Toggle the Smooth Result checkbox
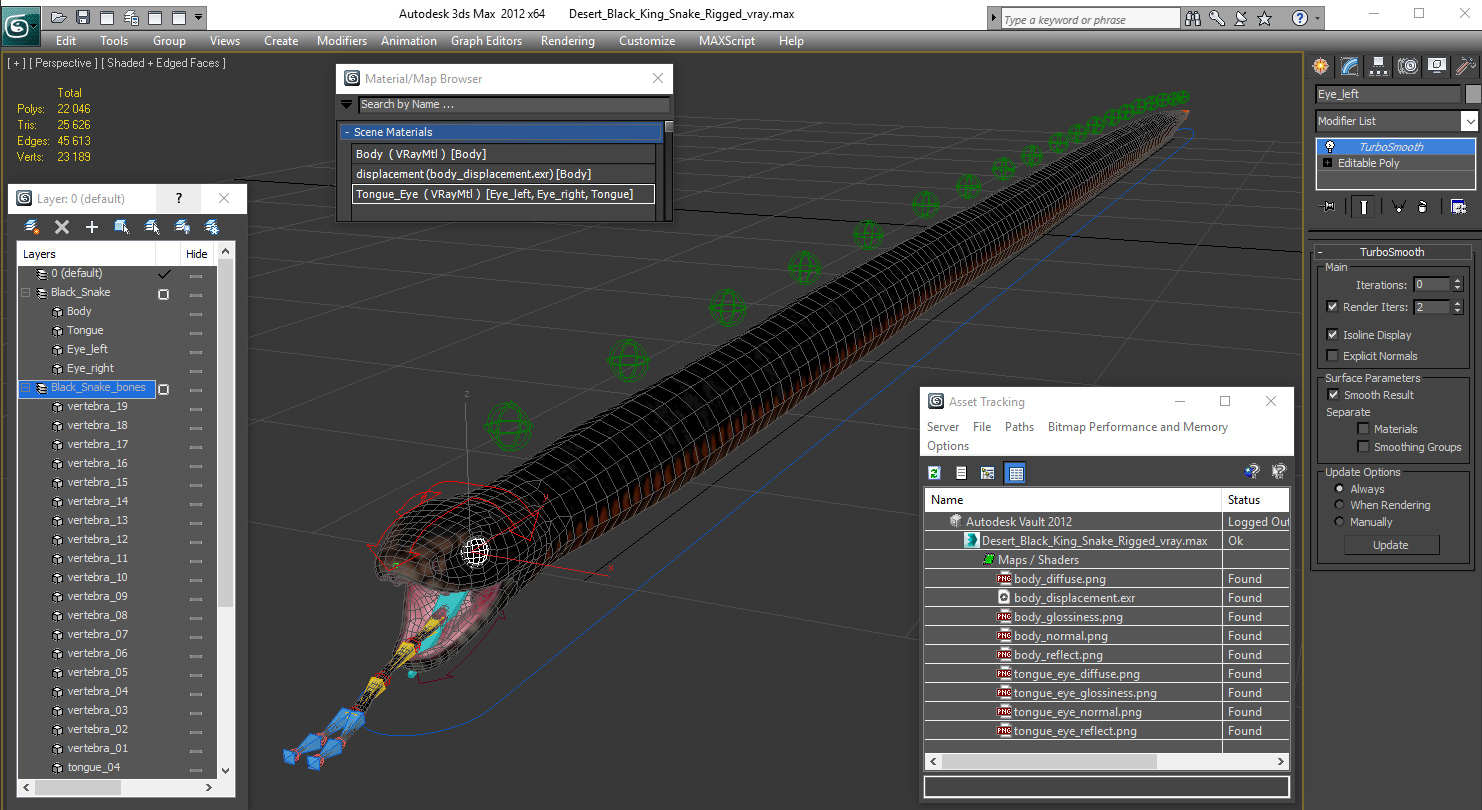This screenshot has width=1482, height=810. coord(1332,395)
